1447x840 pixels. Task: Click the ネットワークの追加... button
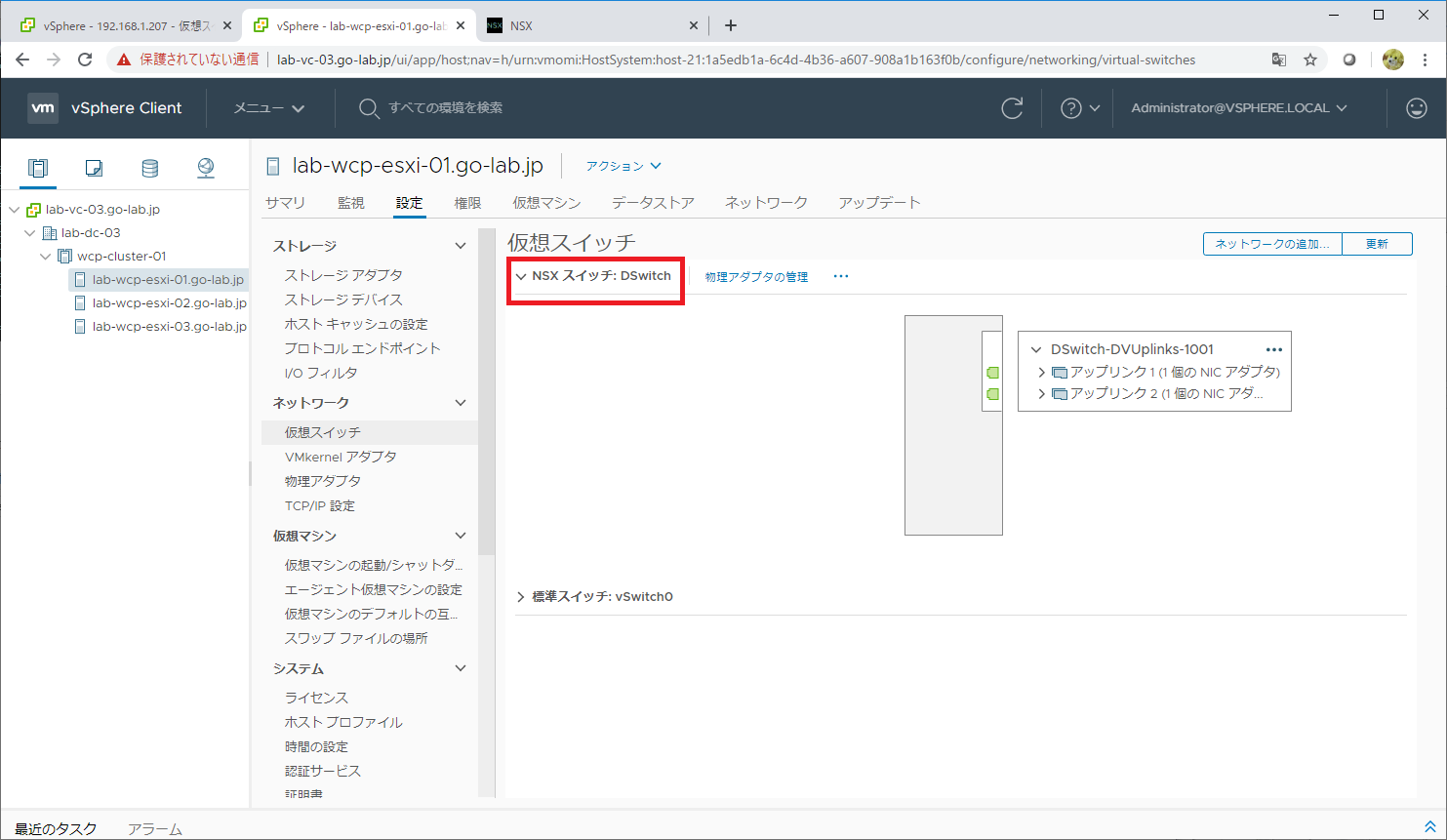coord(1272,244)
